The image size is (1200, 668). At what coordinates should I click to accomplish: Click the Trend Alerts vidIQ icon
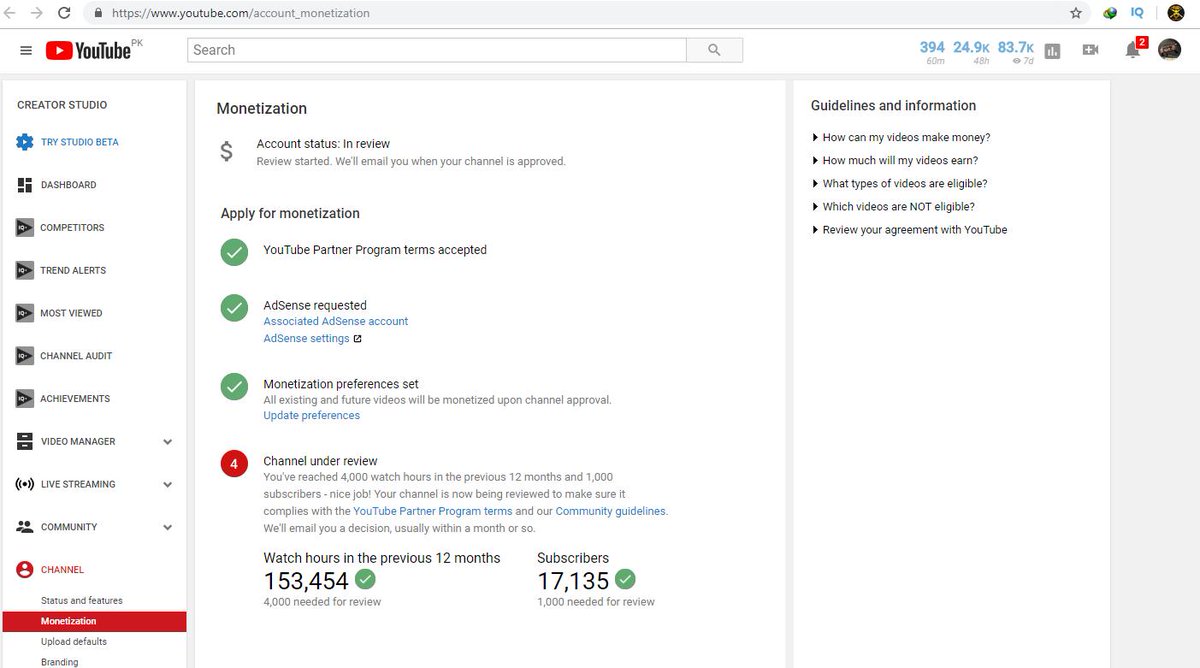pos(25,271)
